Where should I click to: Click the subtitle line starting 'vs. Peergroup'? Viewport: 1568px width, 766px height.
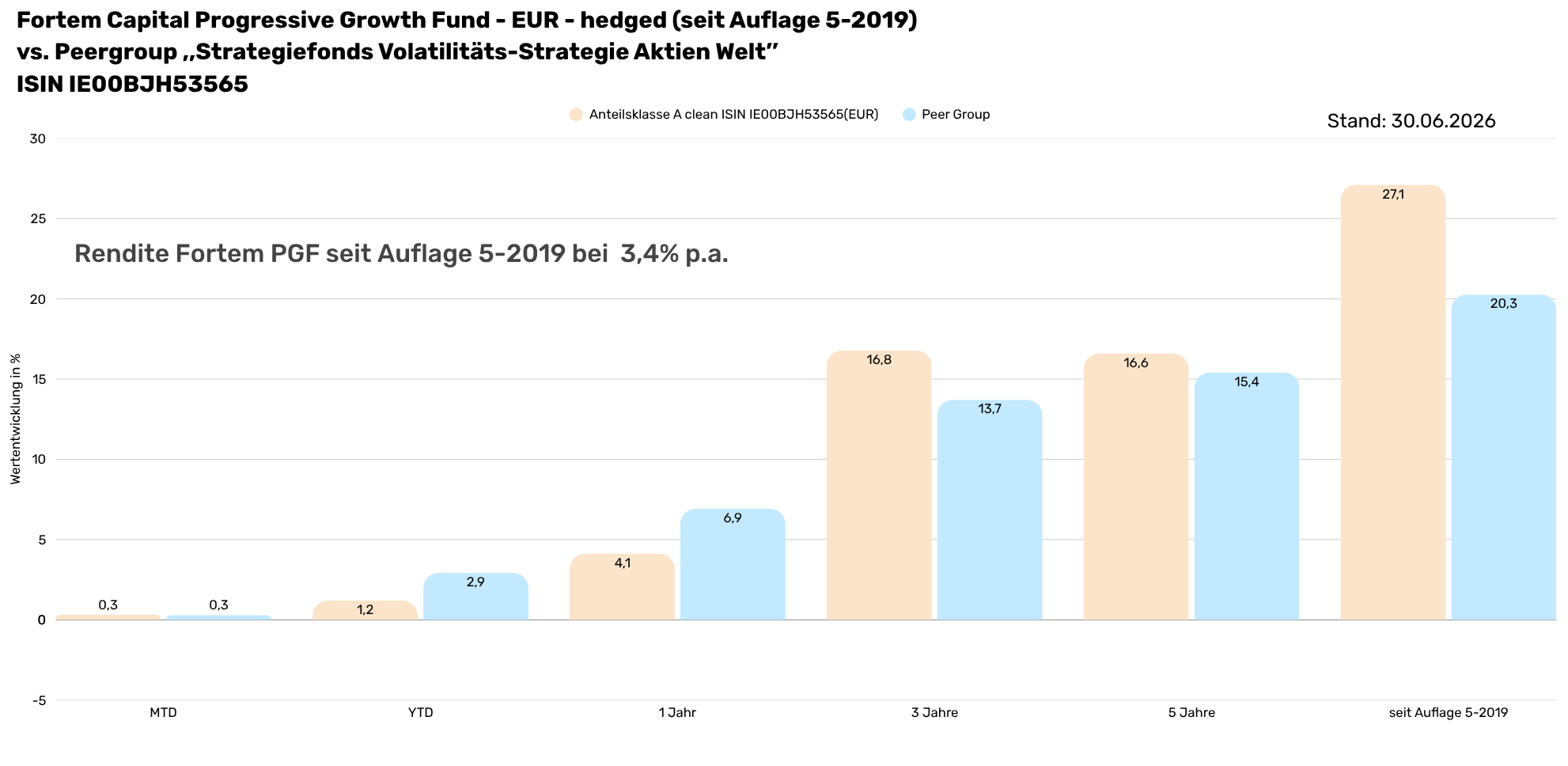[398, 52]
